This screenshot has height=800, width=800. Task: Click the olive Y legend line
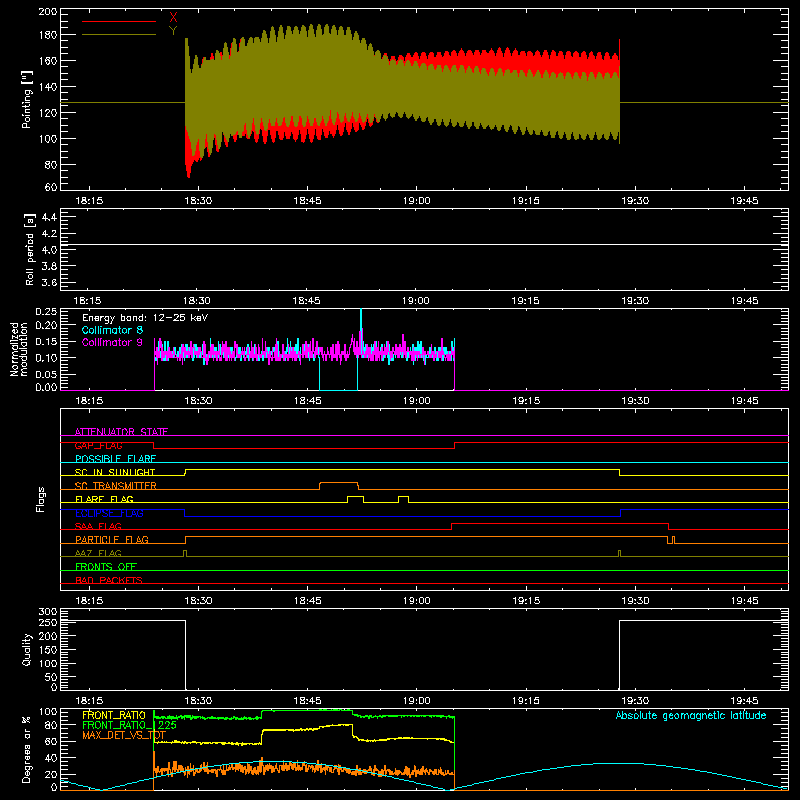tap(119, 35)
